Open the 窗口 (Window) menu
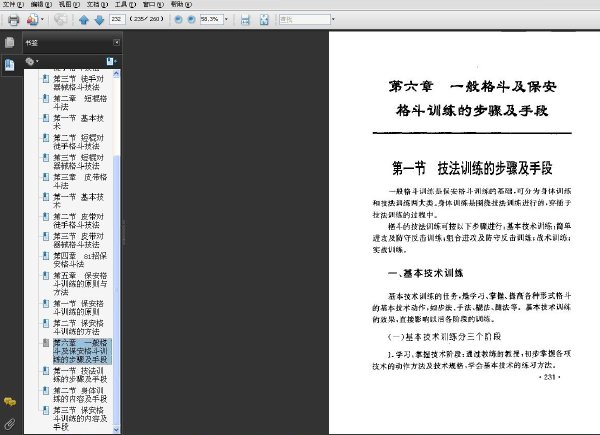The image size is (600, 435). point(153,4)
